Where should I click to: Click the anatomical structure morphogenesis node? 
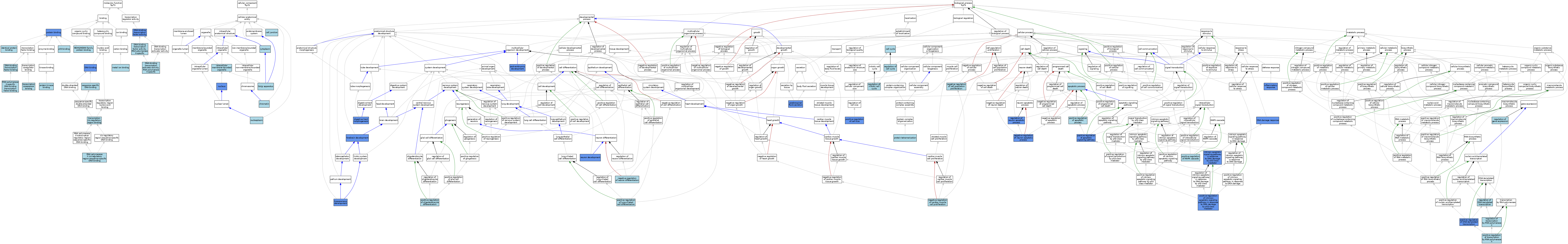pos(307,49)
